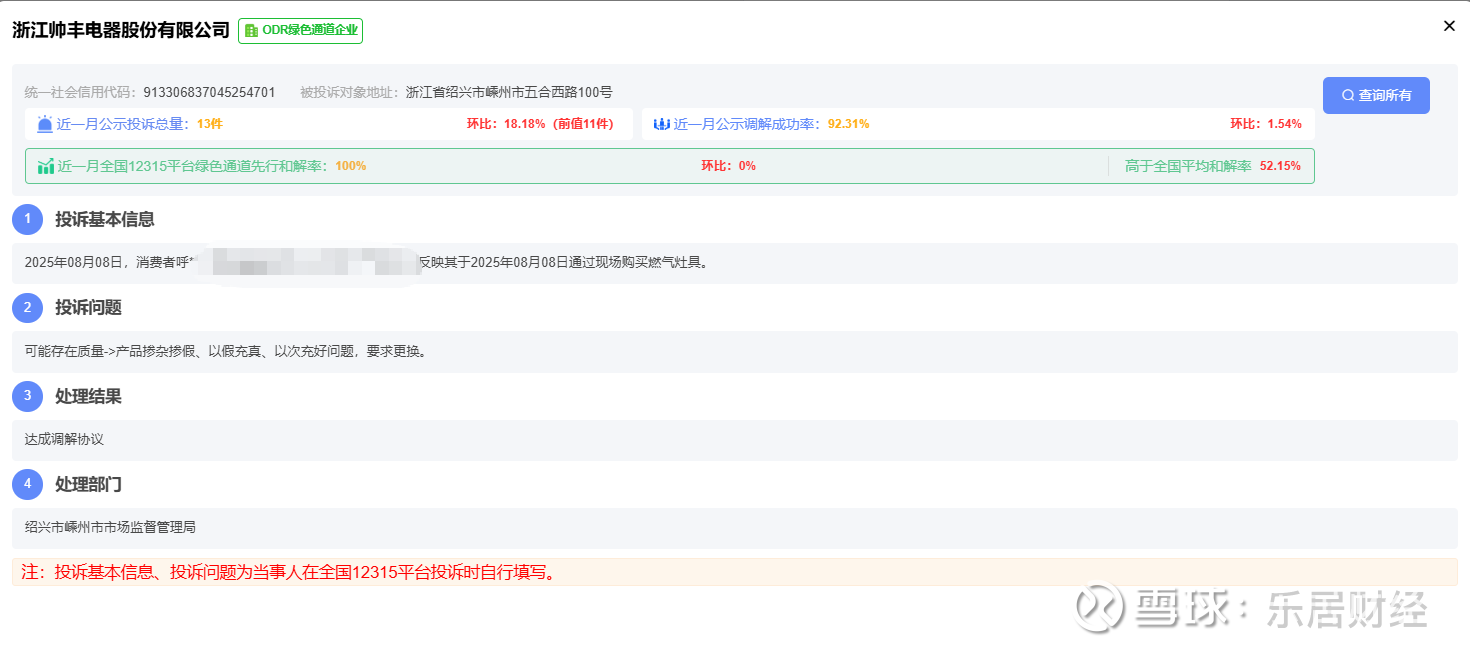Click the step 4 circle for 处理部门
1470x654 pixels.
pyautogui.click(x=28, y=484)
